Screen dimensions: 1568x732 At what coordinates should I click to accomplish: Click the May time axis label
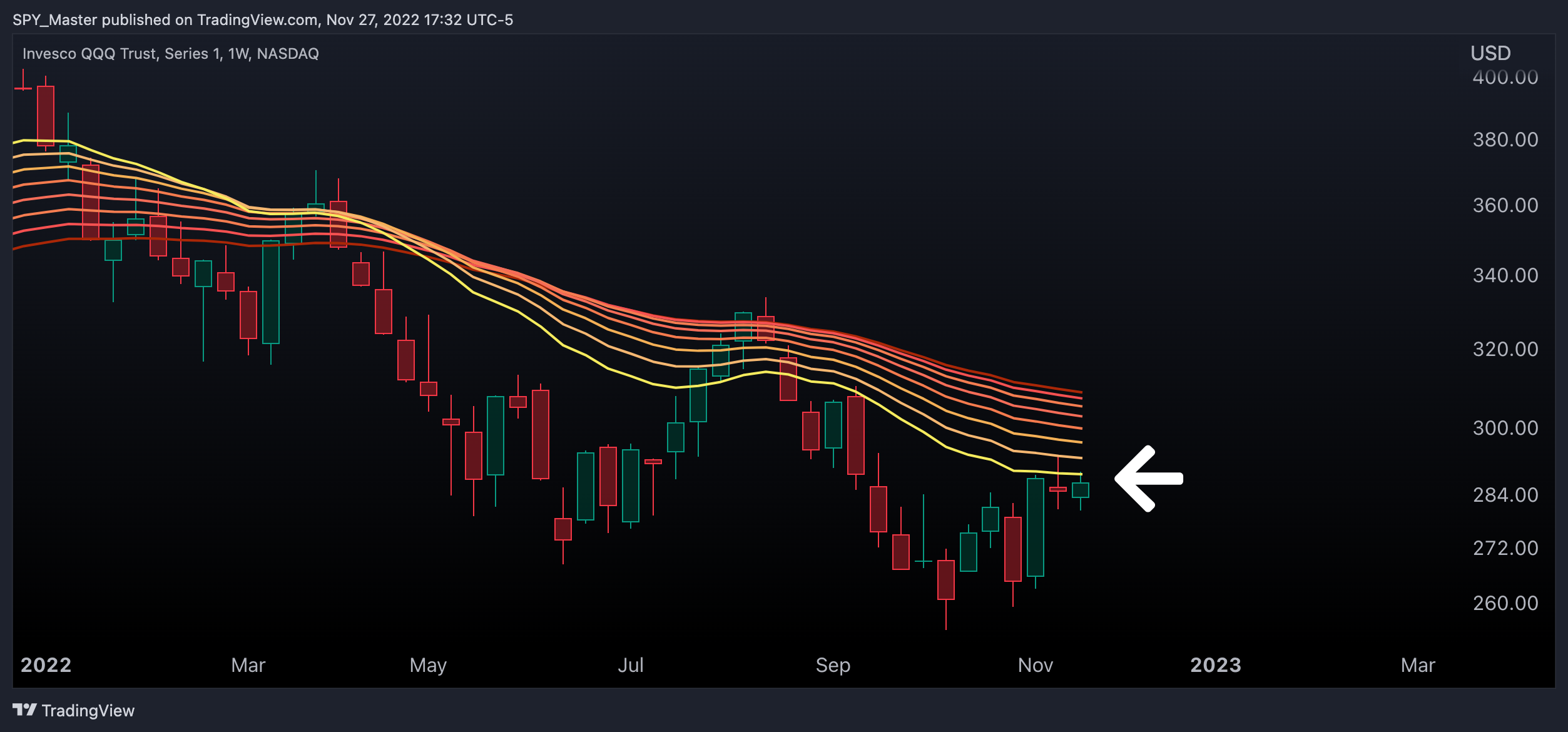tap(428, 666)
